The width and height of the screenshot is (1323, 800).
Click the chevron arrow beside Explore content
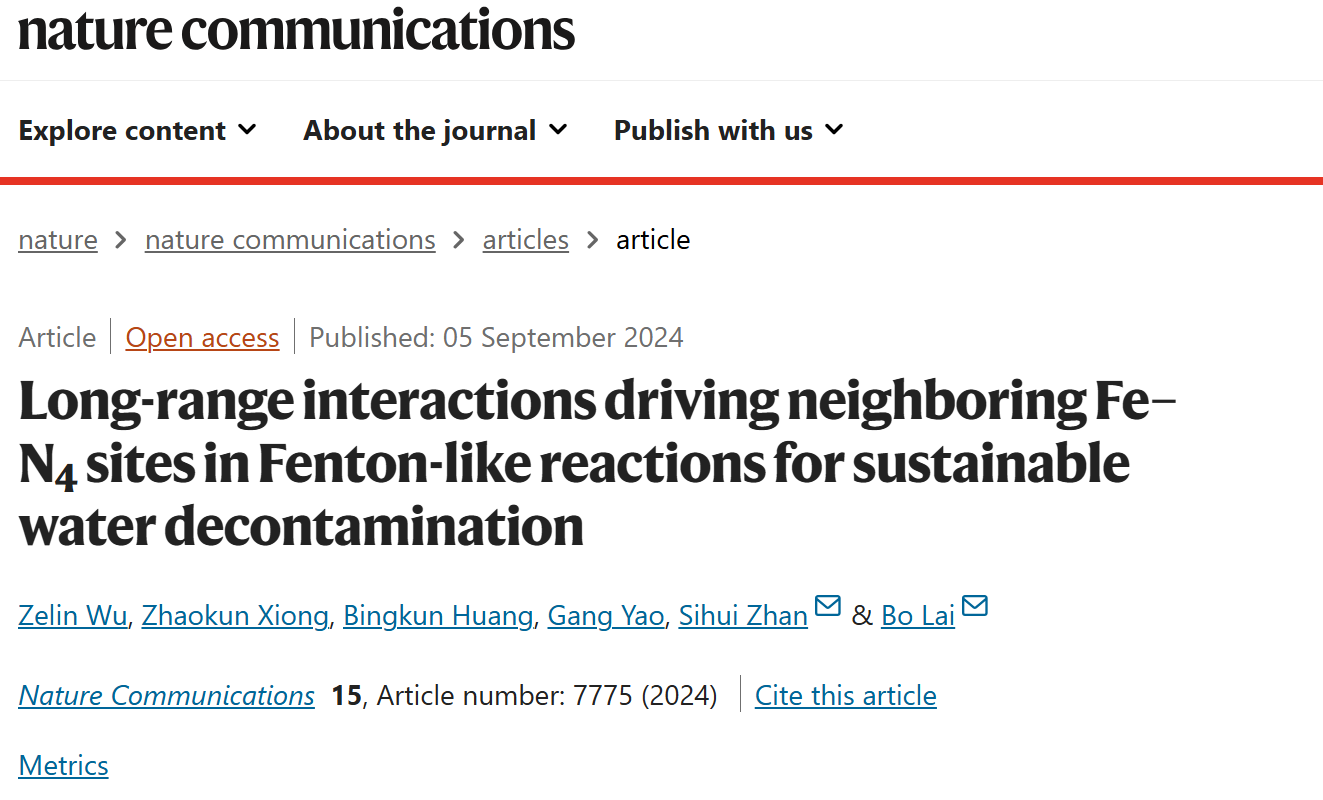(247, 130)
